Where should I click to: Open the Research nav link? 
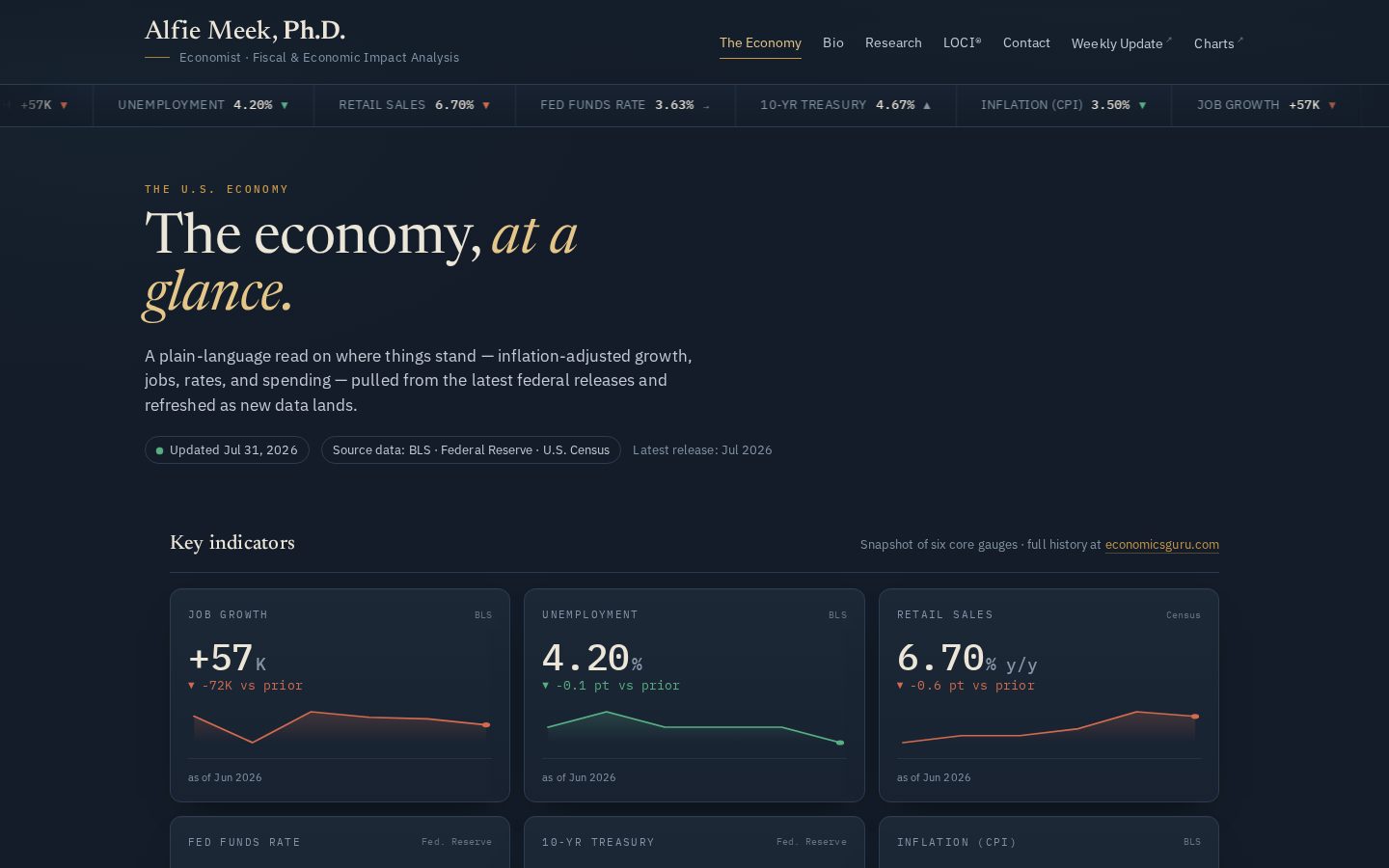click(x=893, y=43)
